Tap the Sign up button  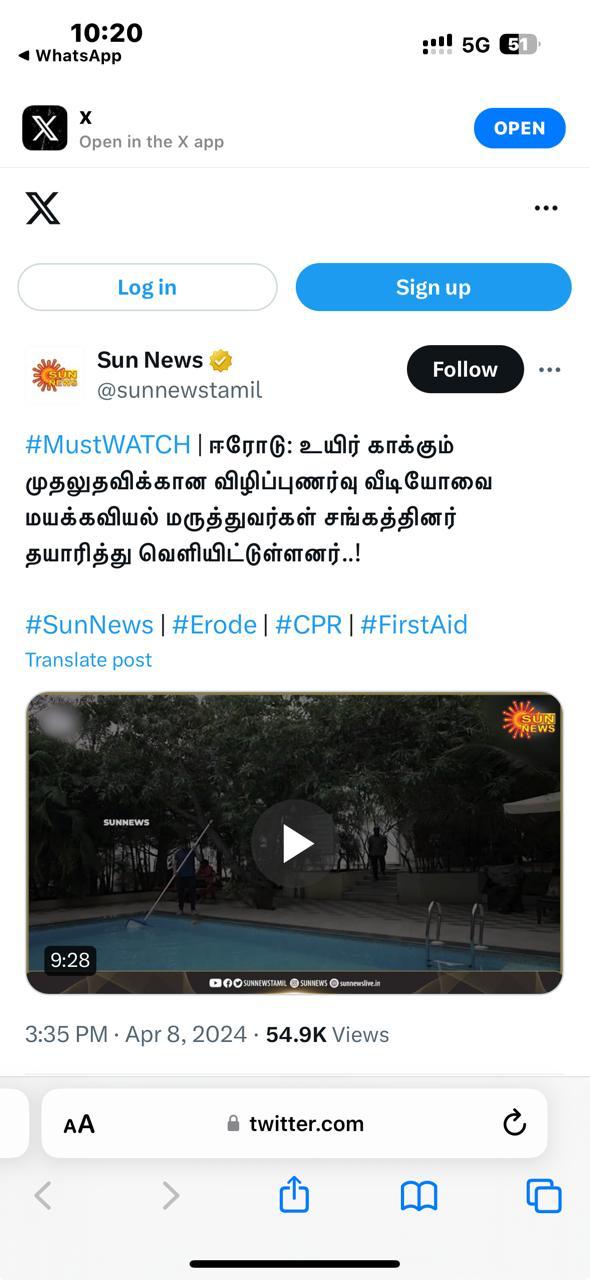[x=433, y=287]
